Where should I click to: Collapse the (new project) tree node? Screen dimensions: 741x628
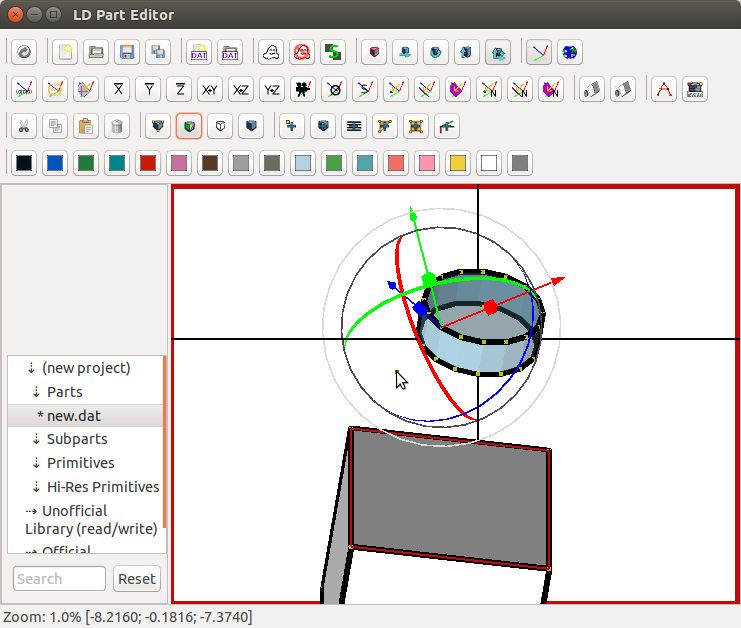31,368
